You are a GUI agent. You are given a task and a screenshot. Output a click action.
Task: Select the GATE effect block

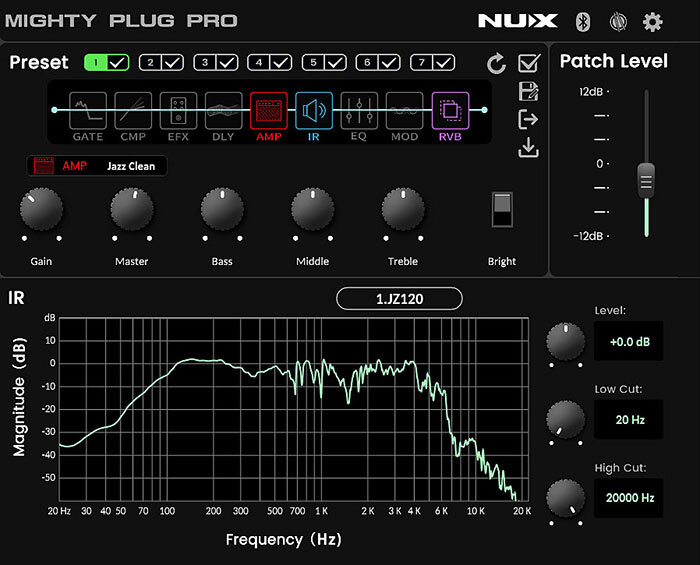coord(88,111)
